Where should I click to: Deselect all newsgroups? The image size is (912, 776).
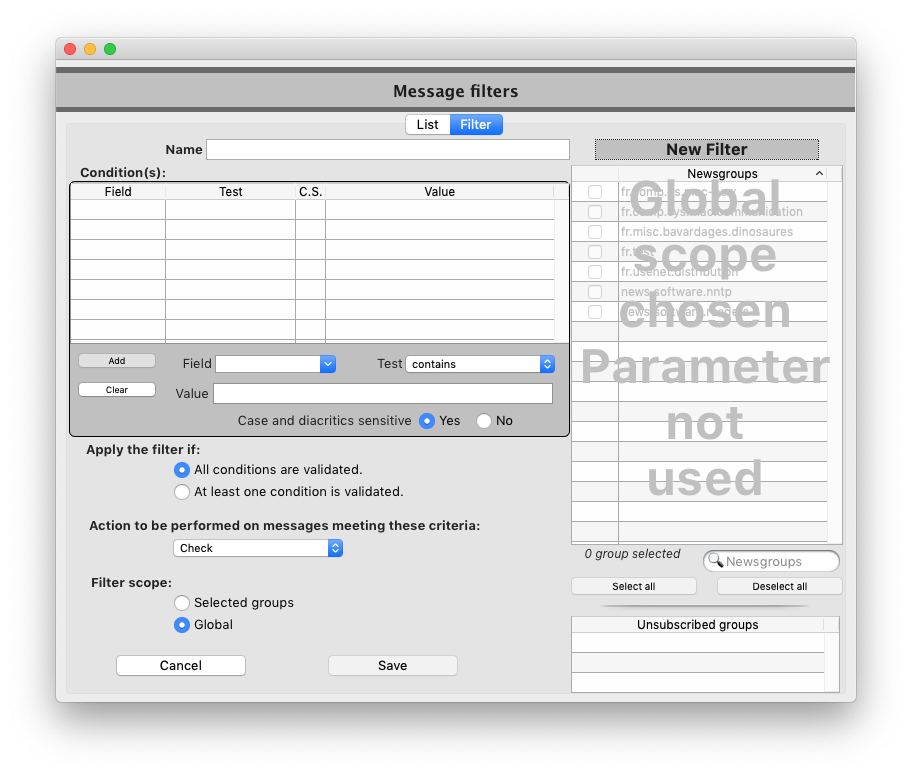[779, 585]
